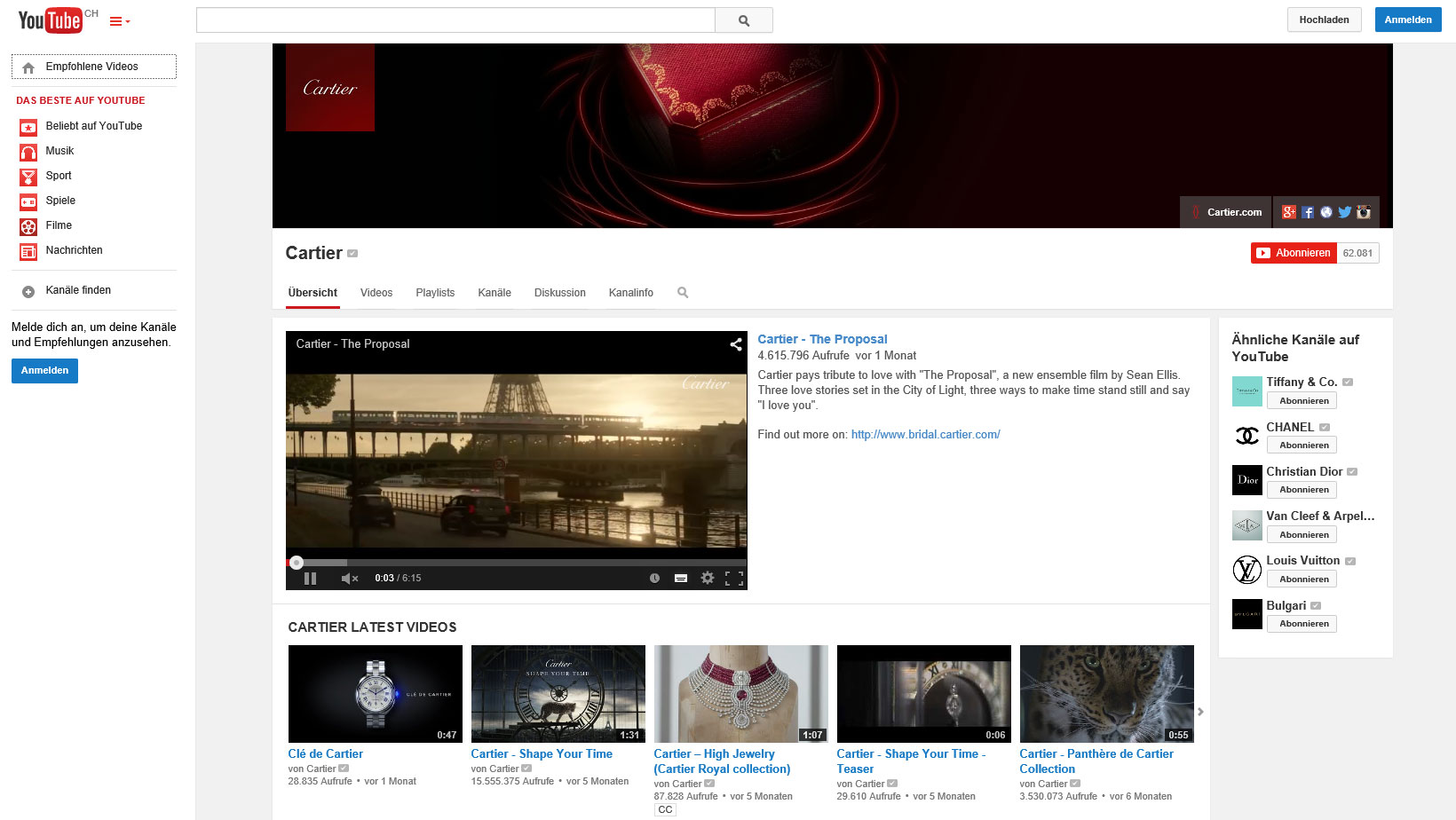Screen dimensions: 1456x820
Task: Select the Übersicht tab
Action: point(313,293)
